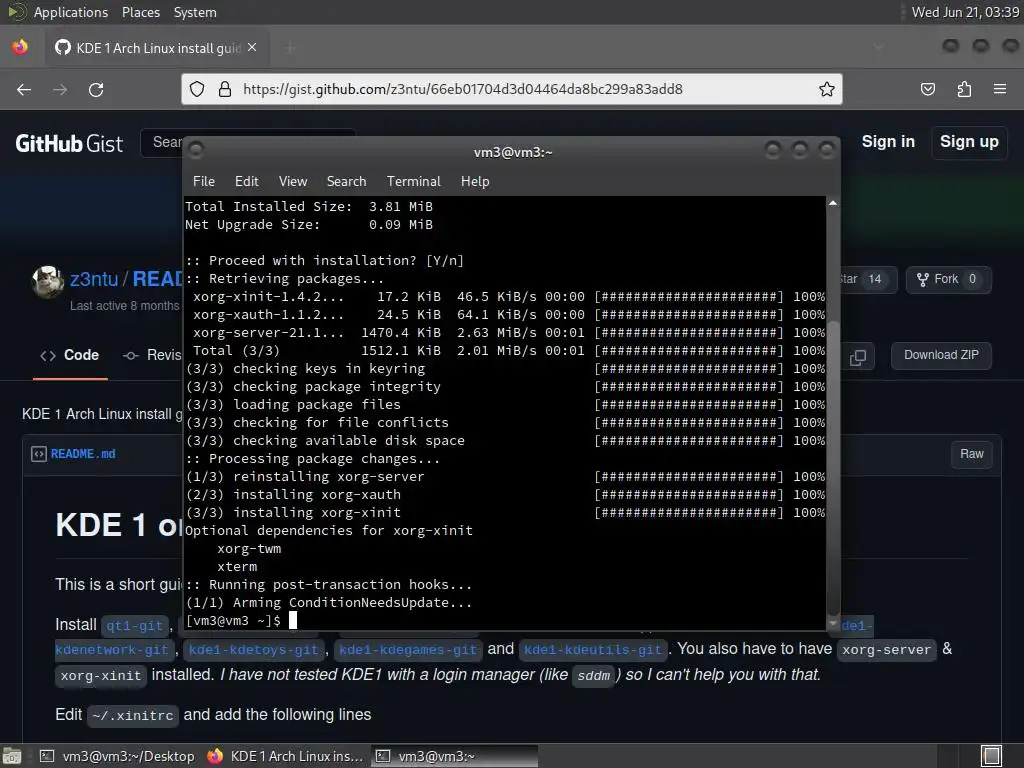Click the sddm code text

(594, 676)
